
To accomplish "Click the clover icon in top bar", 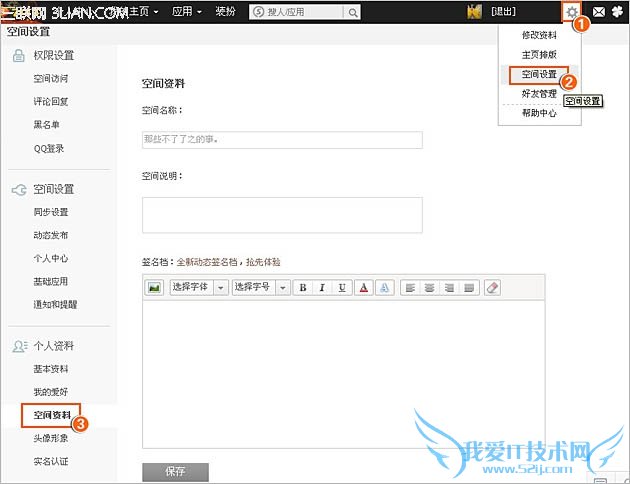I will coord(618,12).
